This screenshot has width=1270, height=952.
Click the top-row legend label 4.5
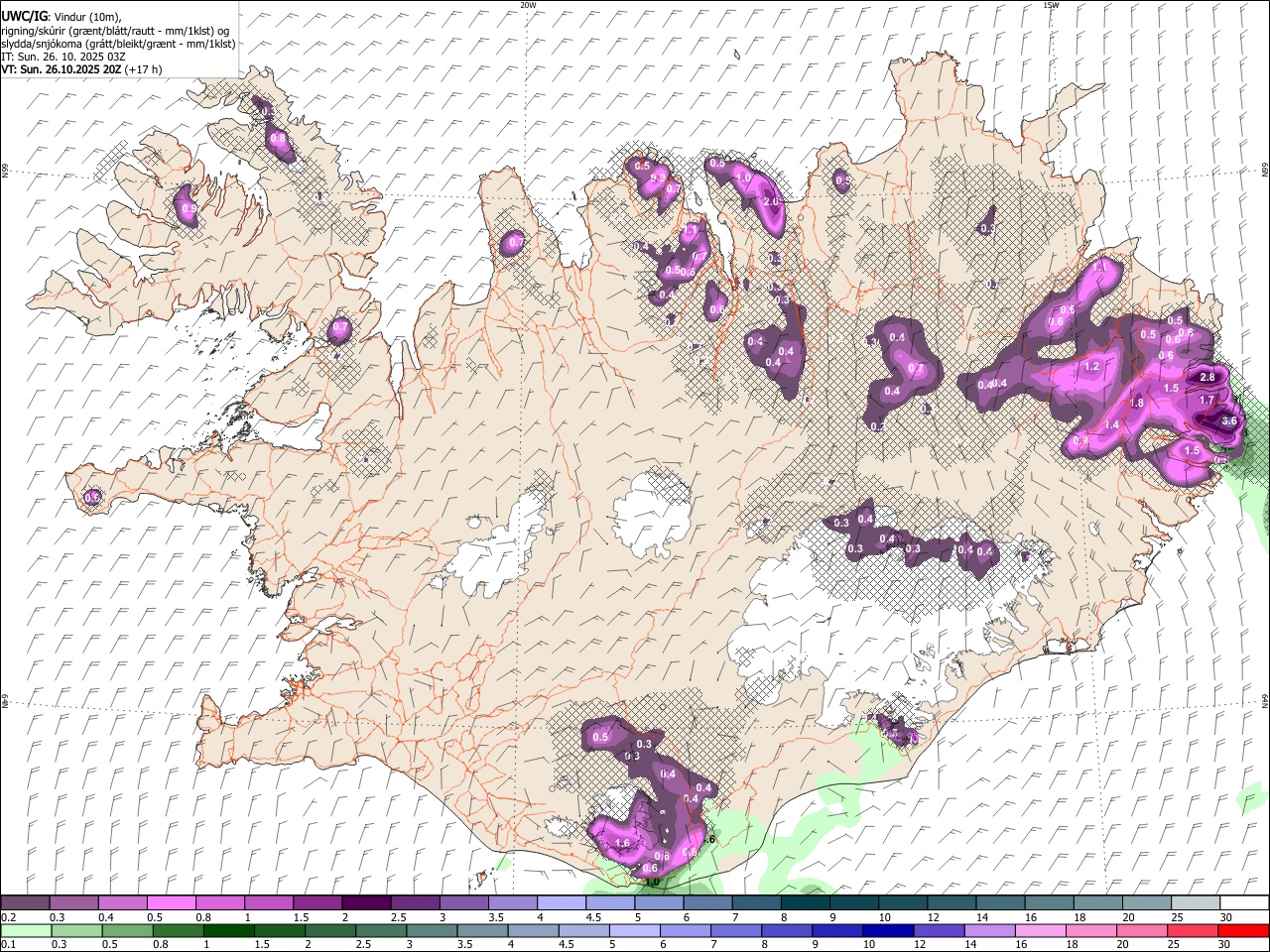[593, 918]
